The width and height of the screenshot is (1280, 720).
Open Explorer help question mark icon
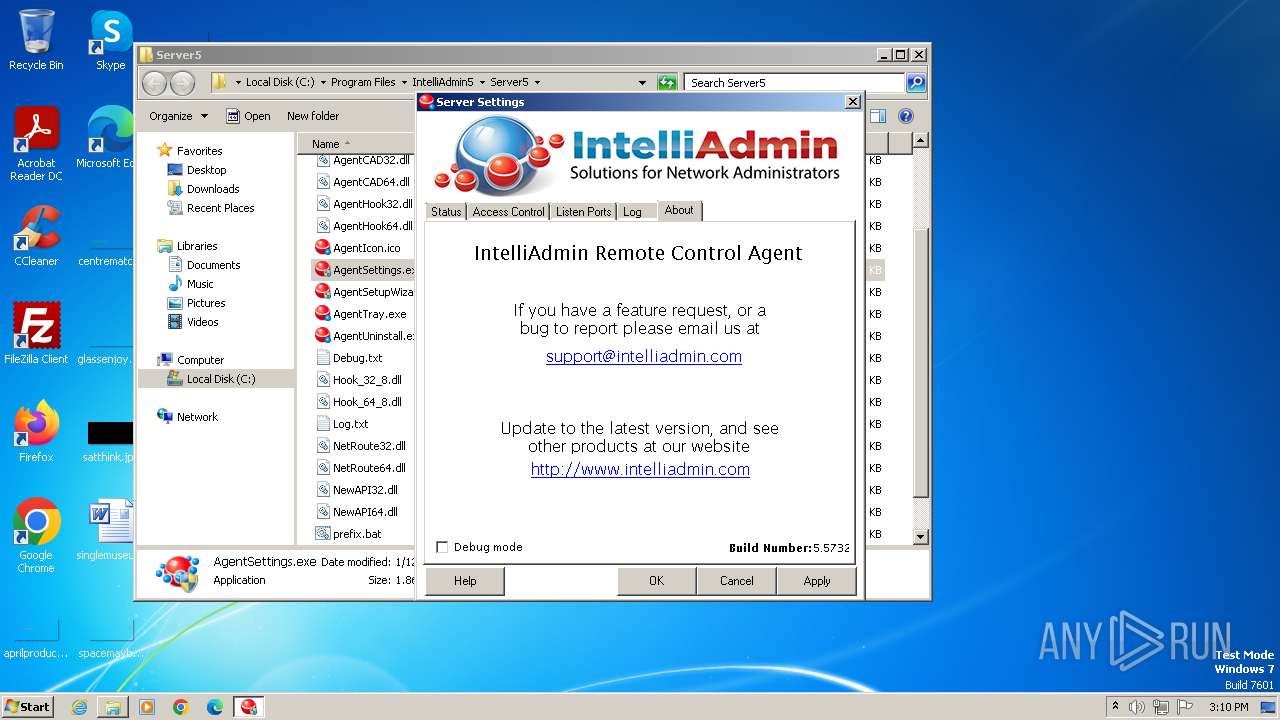(x=905, y=116)
